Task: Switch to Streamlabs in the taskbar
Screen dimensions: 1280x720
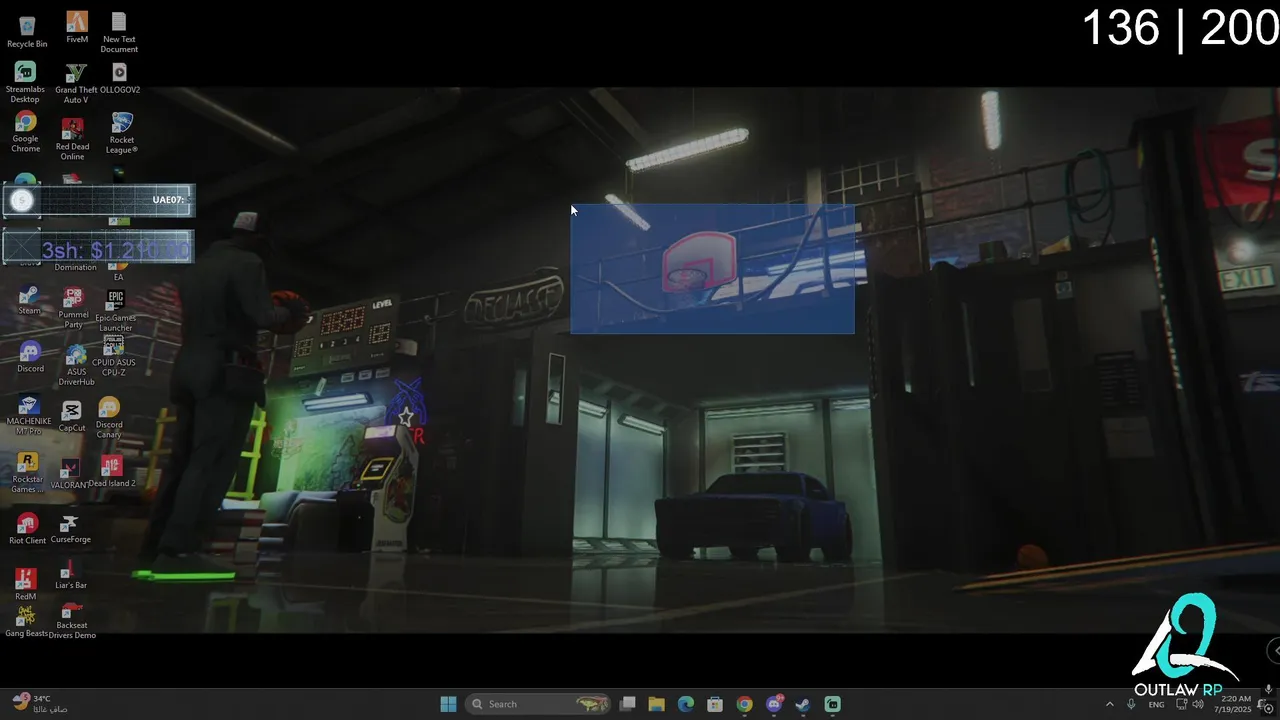Action: coord(832,704)
